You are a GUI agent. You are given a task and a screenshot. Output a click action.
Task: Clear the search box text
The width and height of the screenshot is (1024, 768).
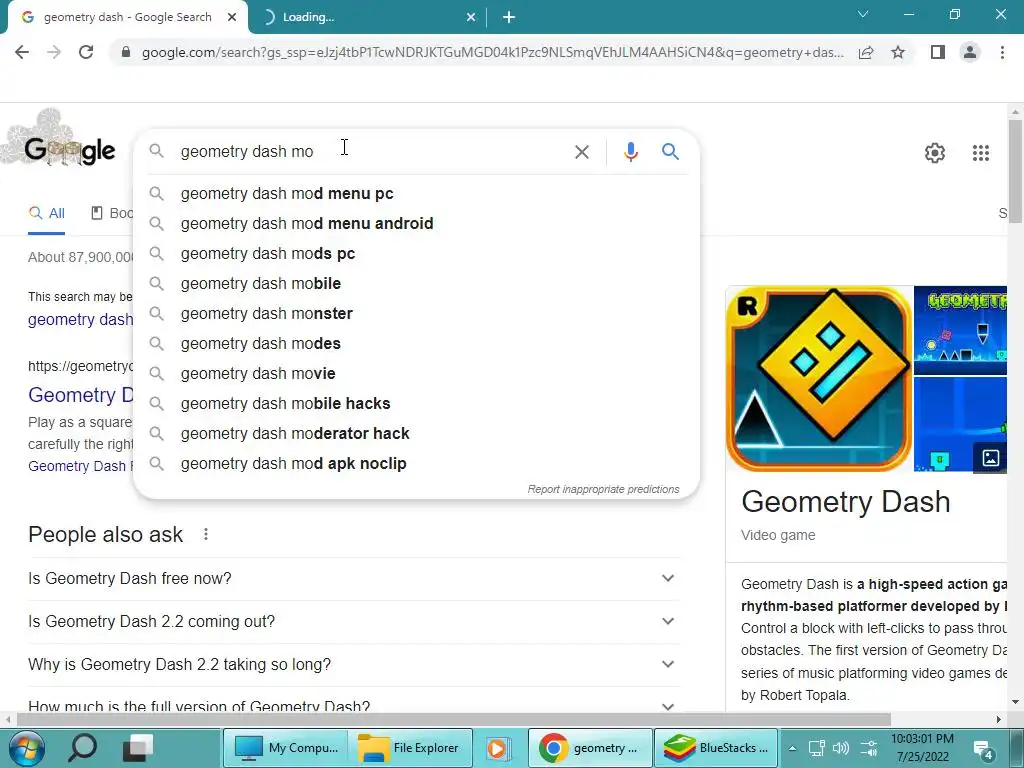pyautogui.click(x=581, y=152)
